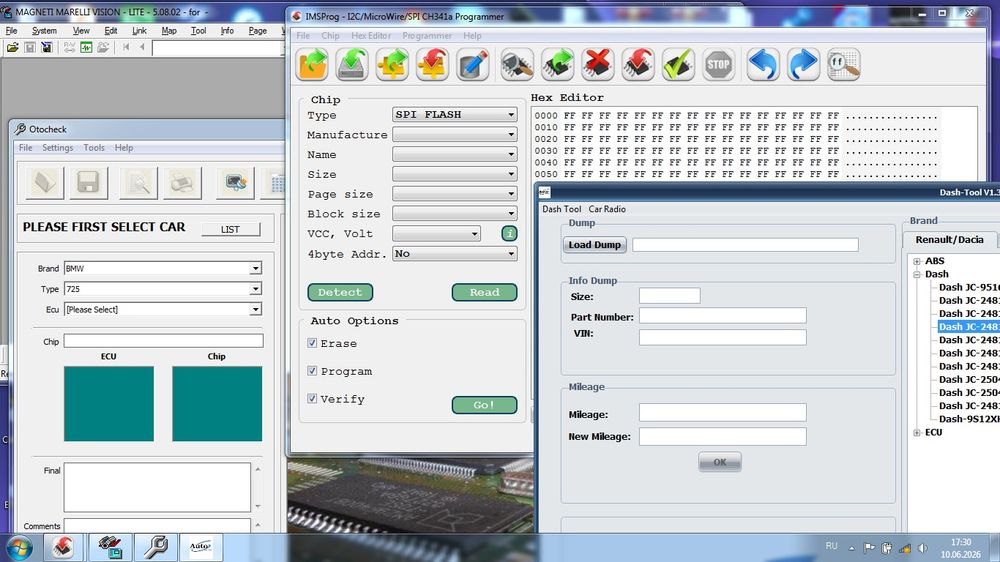Screen dimensions: 1000x562
Task: Click eraser icon in Otocheck toolbar
Action: 45,183
